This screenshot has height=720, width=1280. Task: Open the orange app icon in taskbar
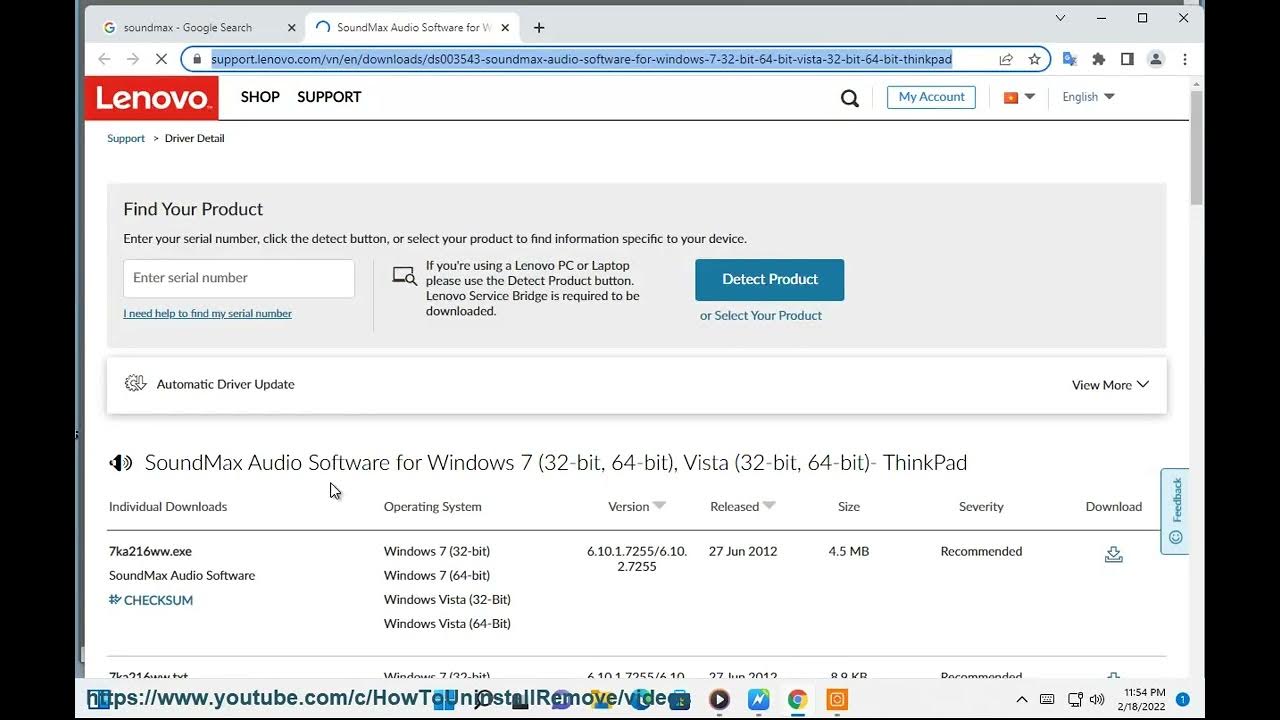coord(837,700)
